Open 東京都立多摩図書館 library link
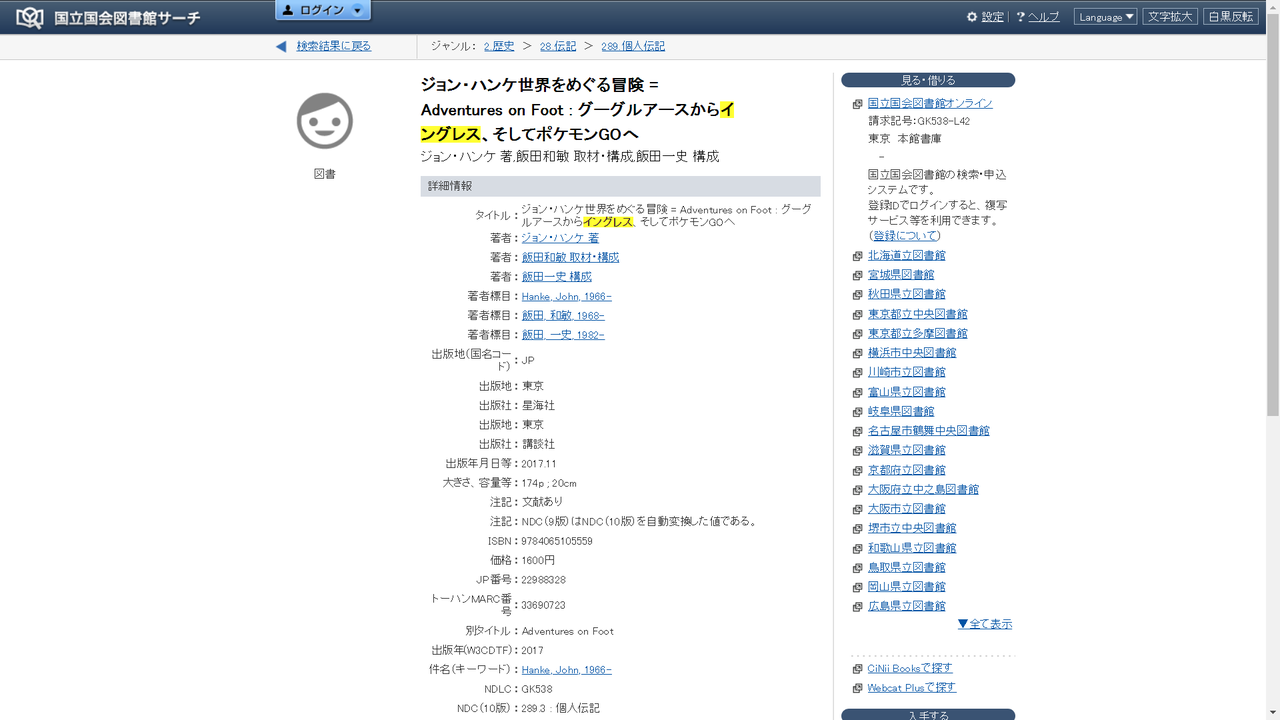The image size is (1280, 720). click(x=918, y=333)
